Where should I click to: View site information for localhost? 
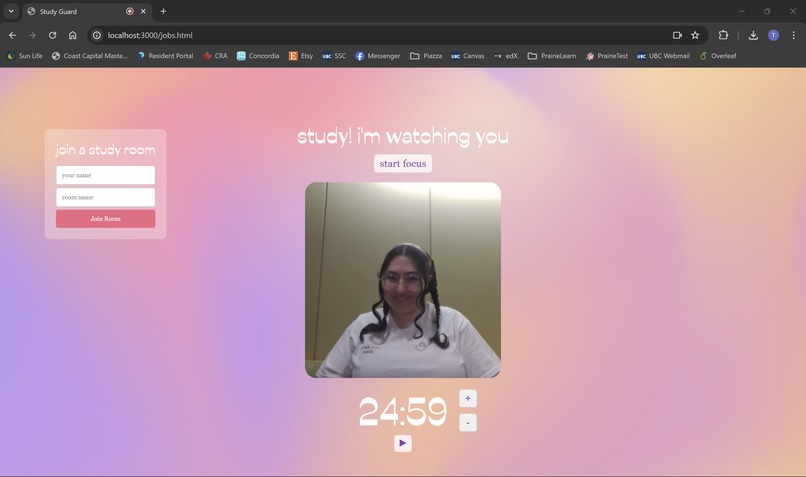pyautogui.click(x=97, y=35)
